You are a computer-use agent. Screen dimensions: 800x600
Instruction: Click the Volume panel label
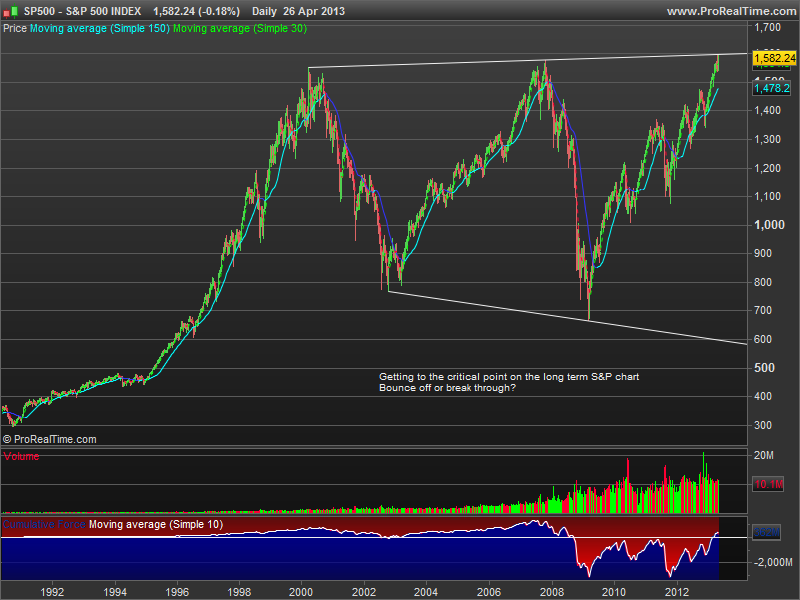point(21,457)
